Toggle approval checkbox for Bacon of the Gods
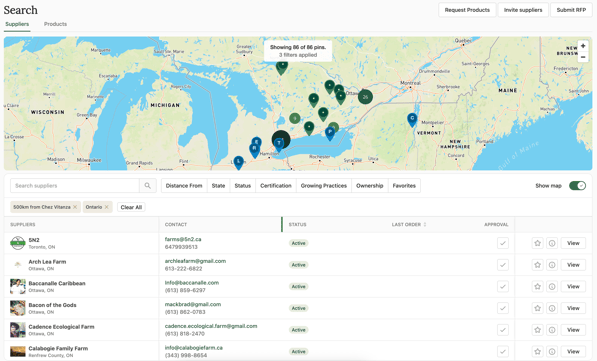597x361 pixels. [503, 308]
